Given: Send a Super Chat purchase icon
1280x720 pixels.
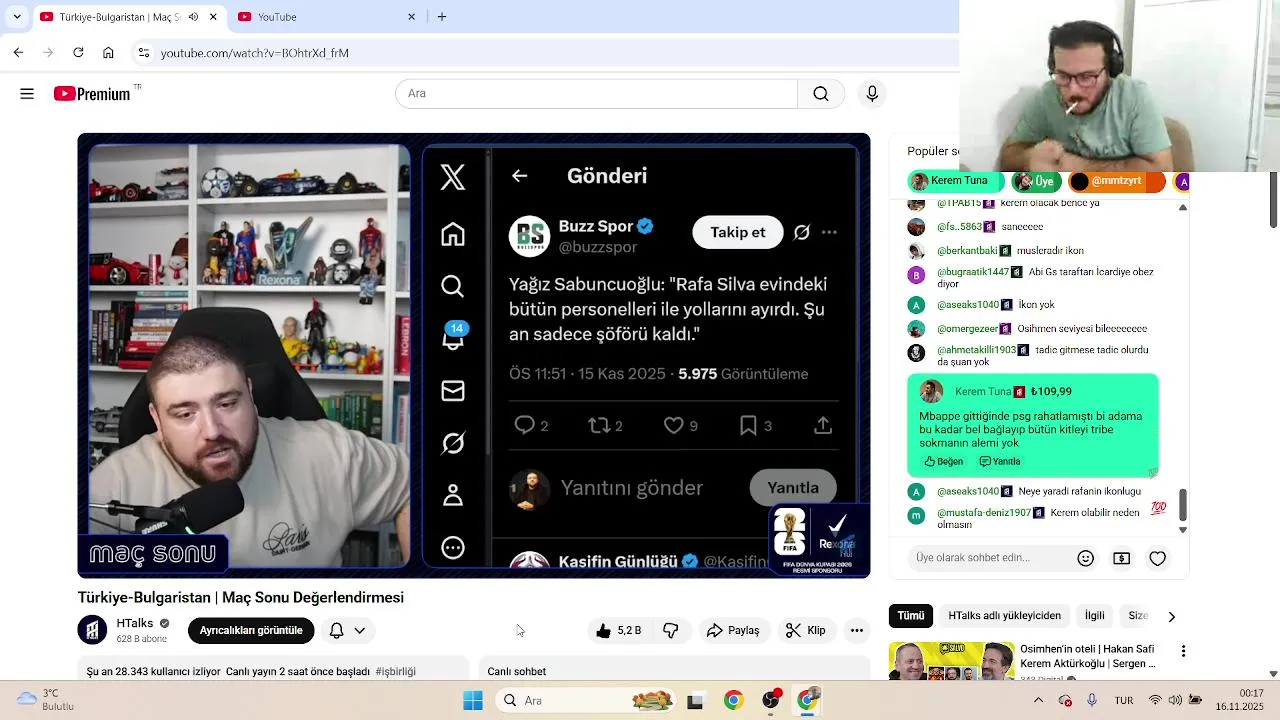Looking at the screenshot, I should point(1122,559).
